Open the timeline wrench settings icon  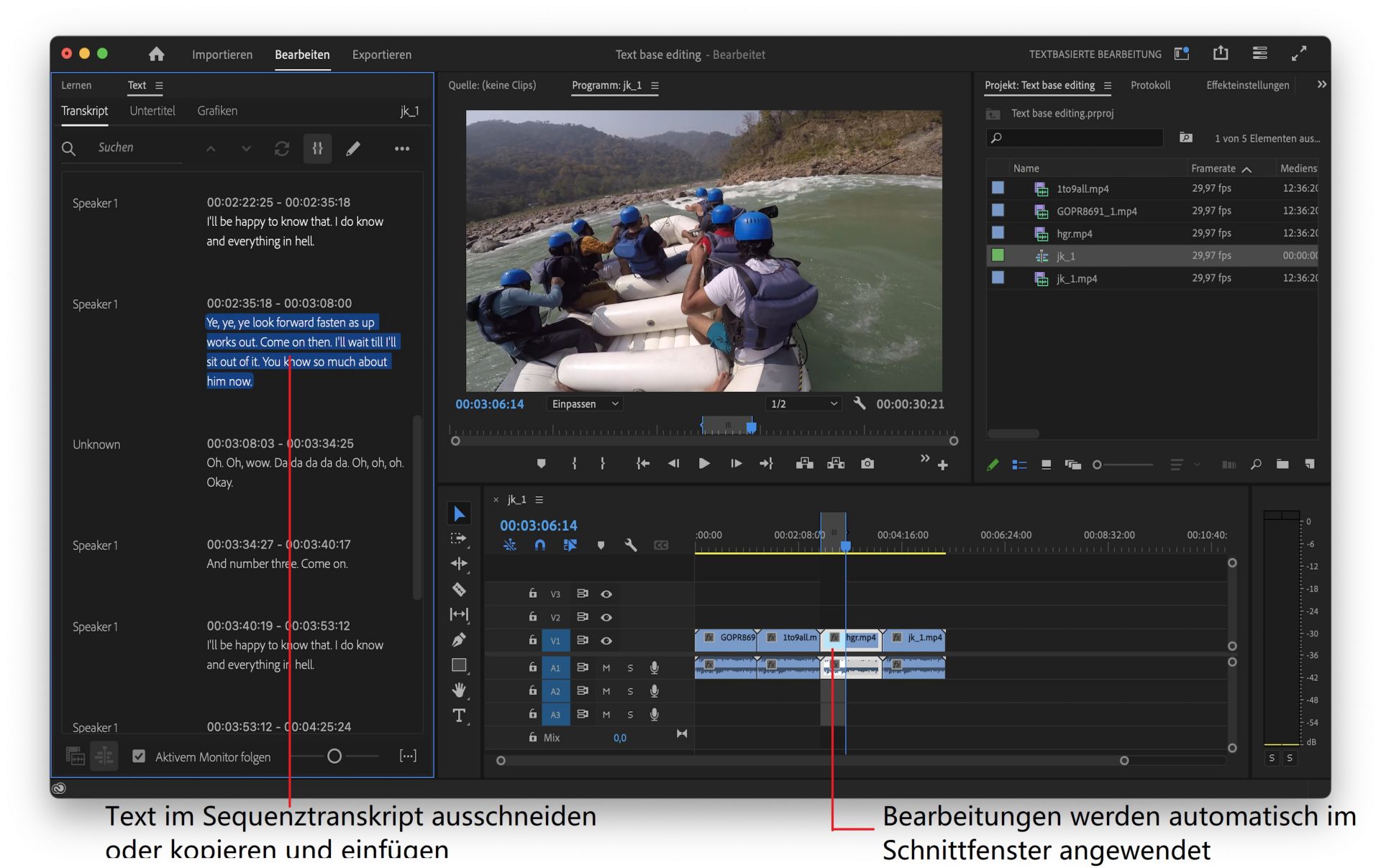click(631, 545)
